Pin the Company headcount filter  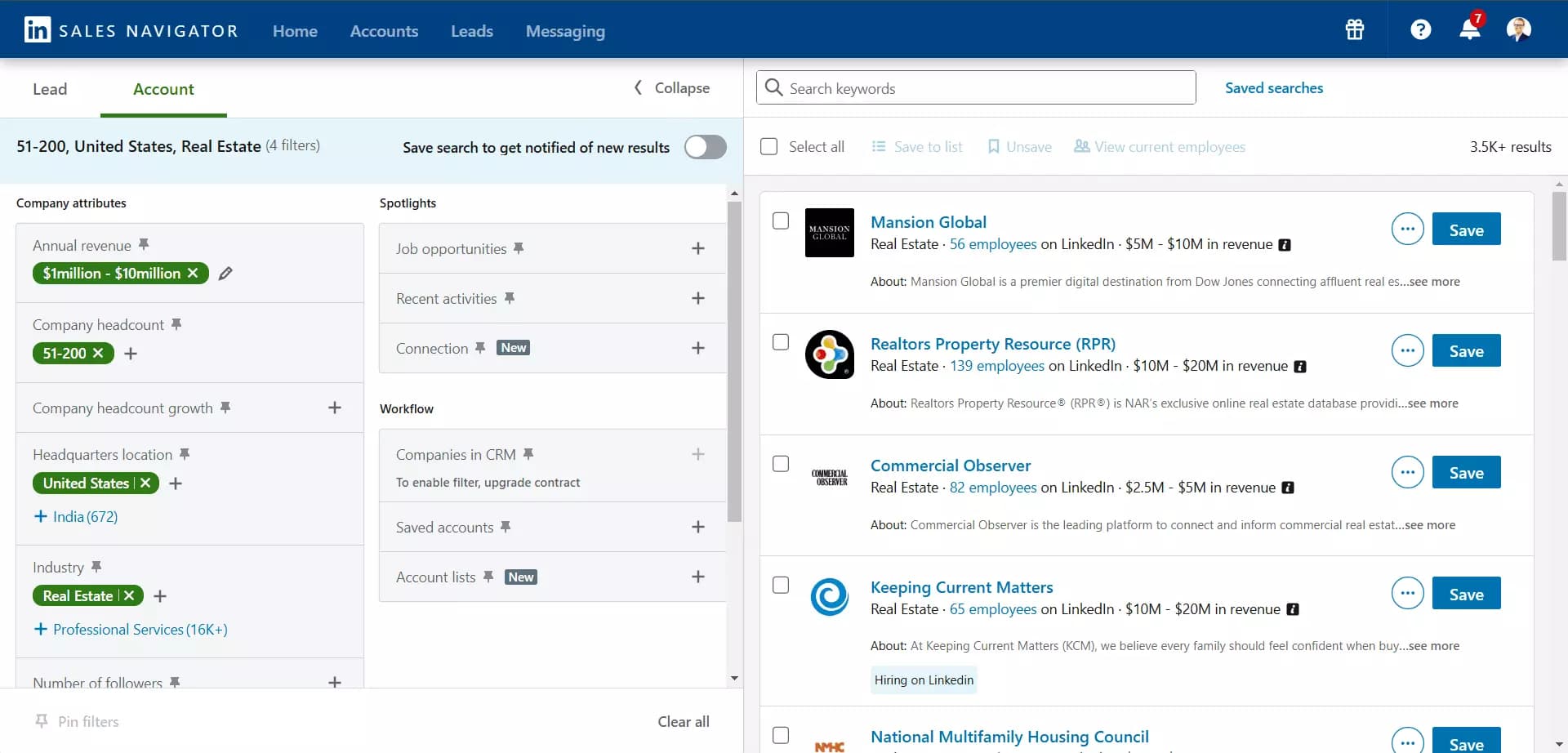coord(176,324)
